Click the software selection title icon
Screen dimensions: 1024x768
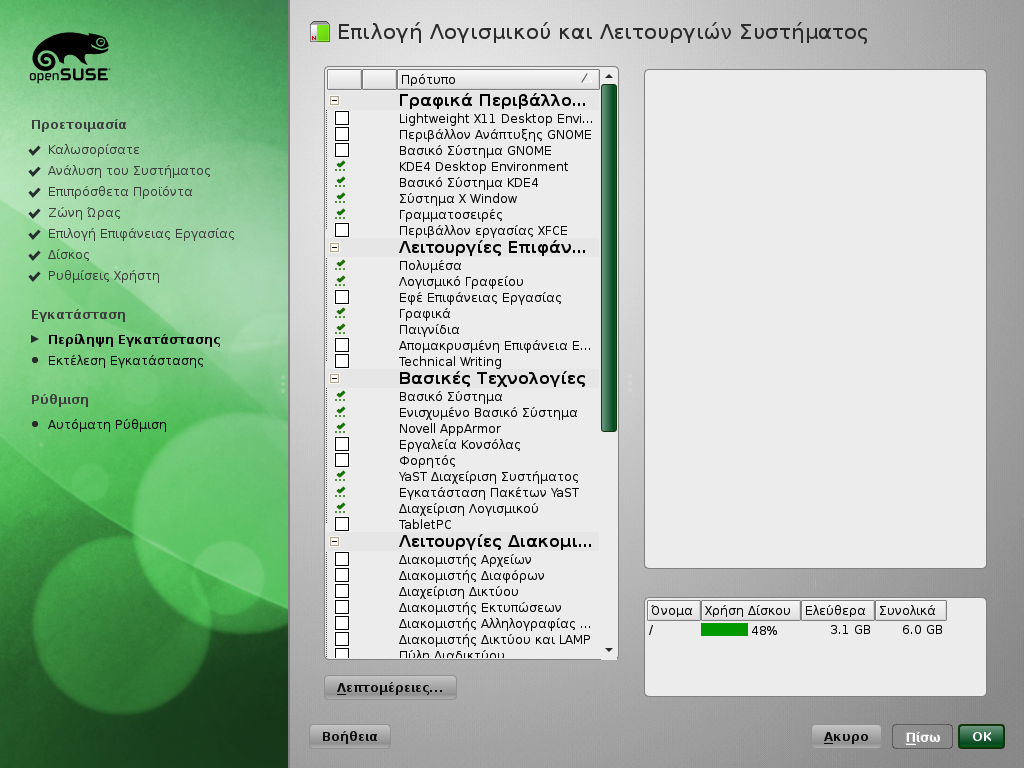click(319, 32)
